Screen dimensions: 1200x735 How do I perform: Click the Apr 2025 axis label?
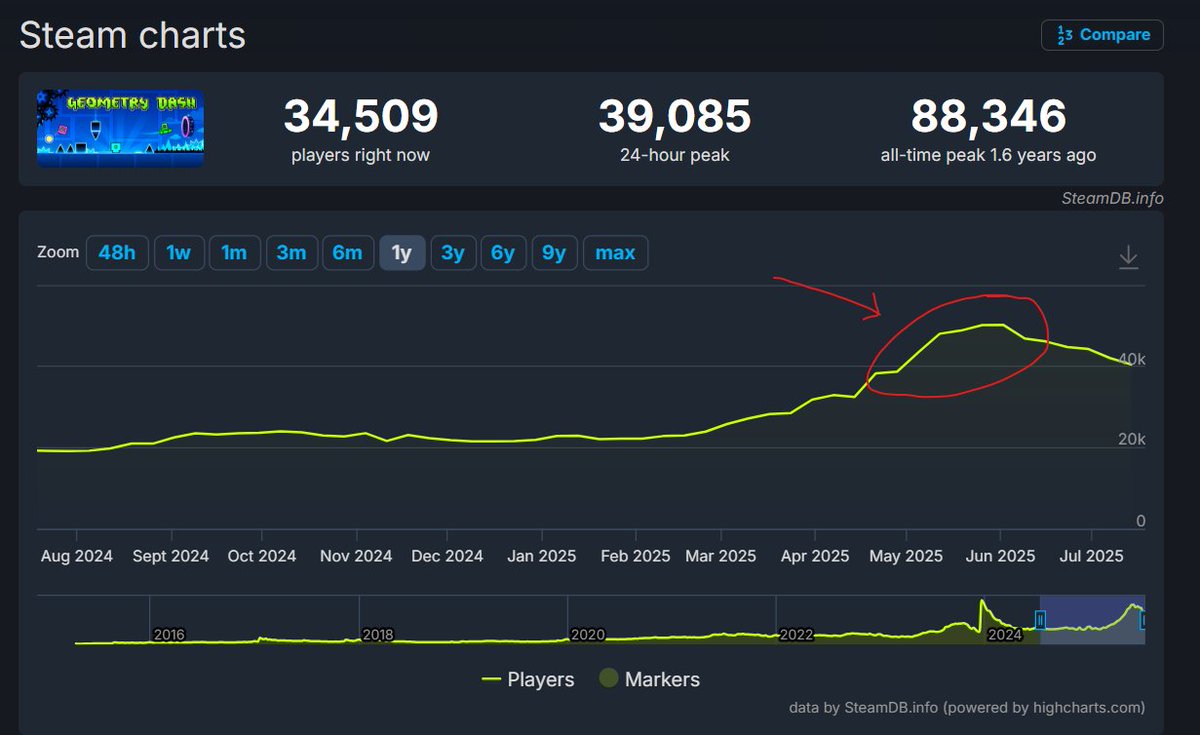point(813,556)
